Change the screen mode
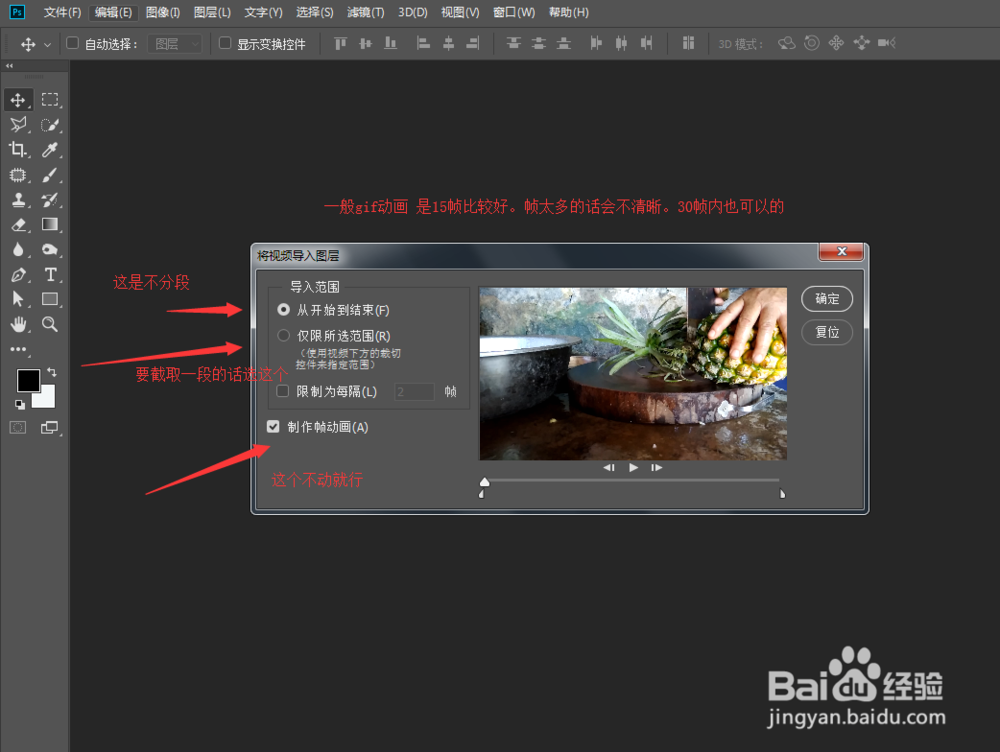 tap(50, 427)
